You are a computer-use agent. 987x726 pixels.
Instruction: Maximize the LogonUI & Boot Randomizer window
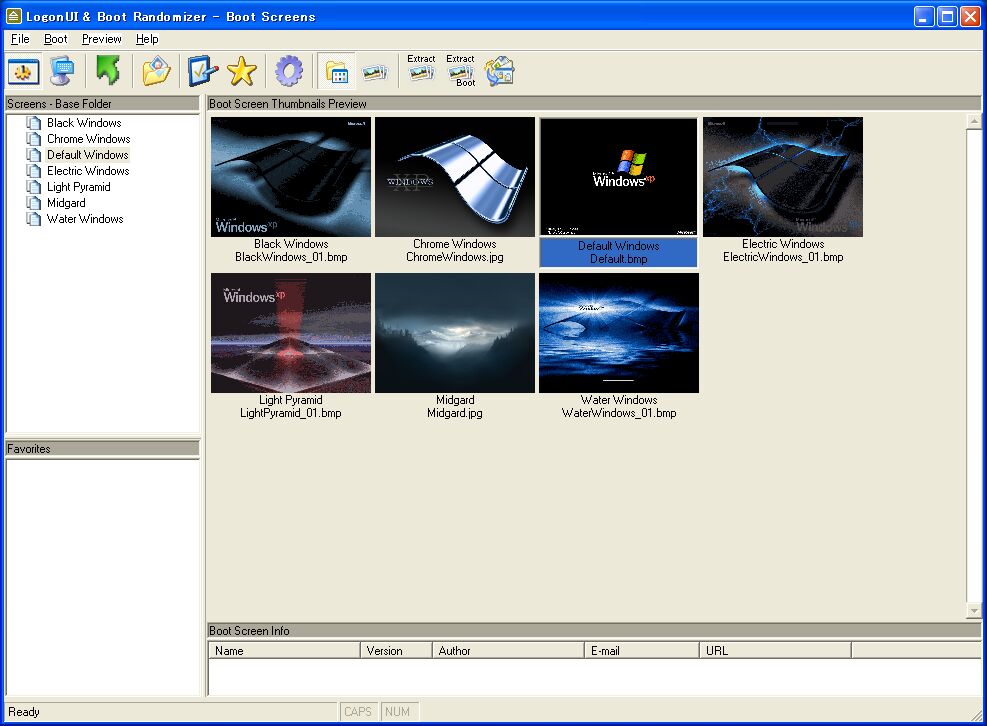pos(947,16)
